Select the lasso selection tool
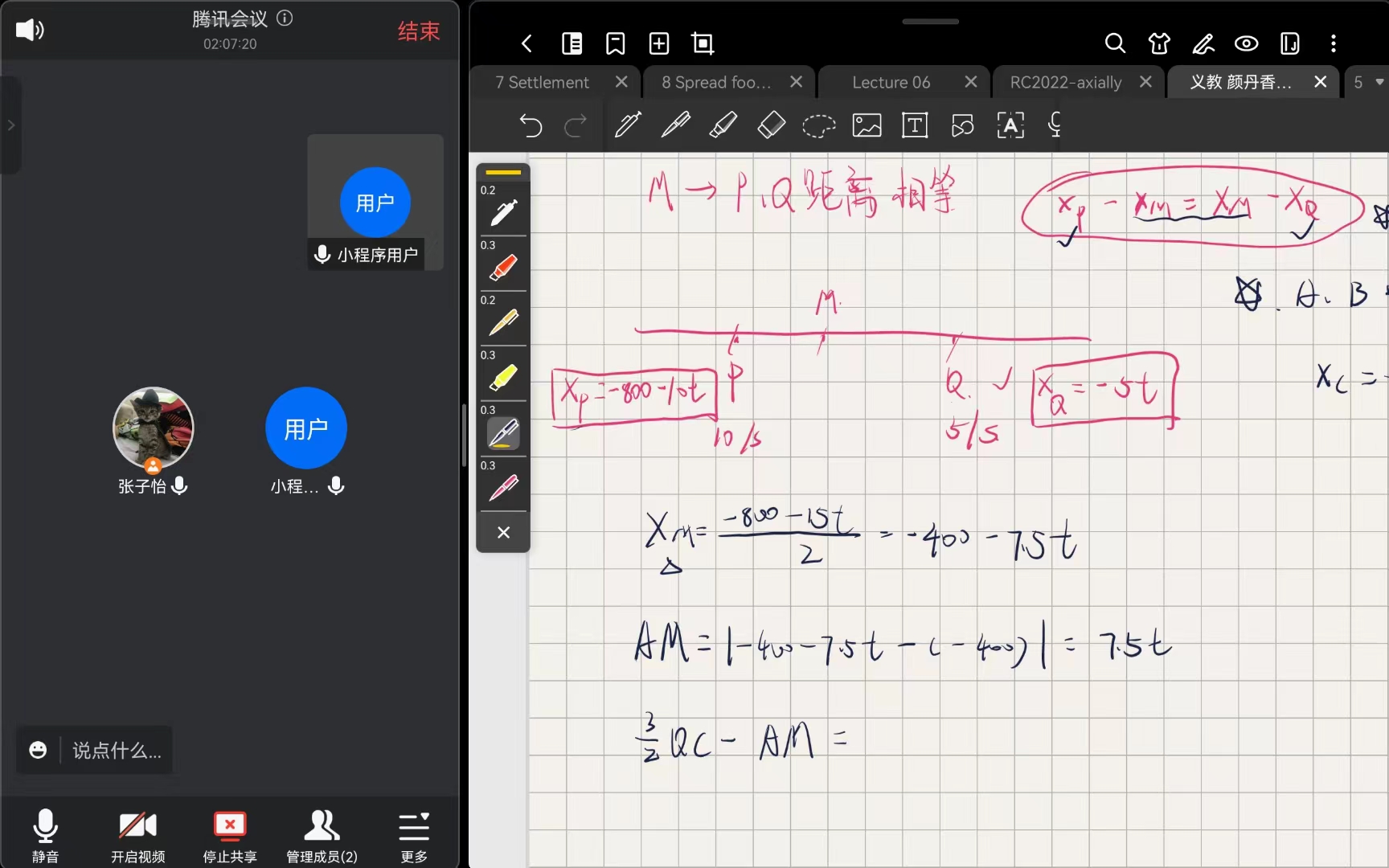The width and height of the screenshot is (1389, 868). pos(818,125)
